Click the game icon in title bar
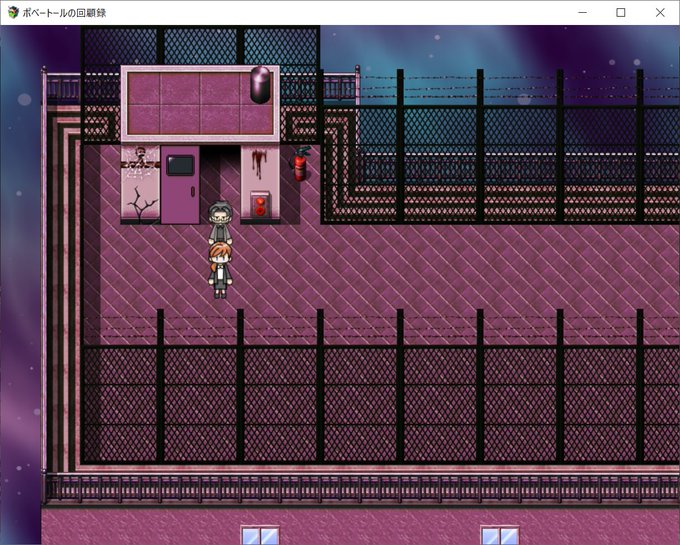The image size is (680, 545). (x=13, y=12)
